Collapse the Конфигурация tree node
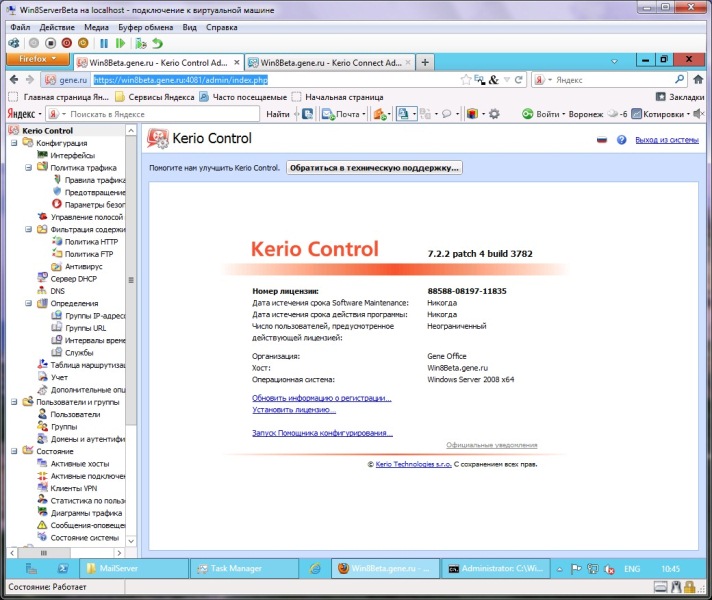 [13, 143]
